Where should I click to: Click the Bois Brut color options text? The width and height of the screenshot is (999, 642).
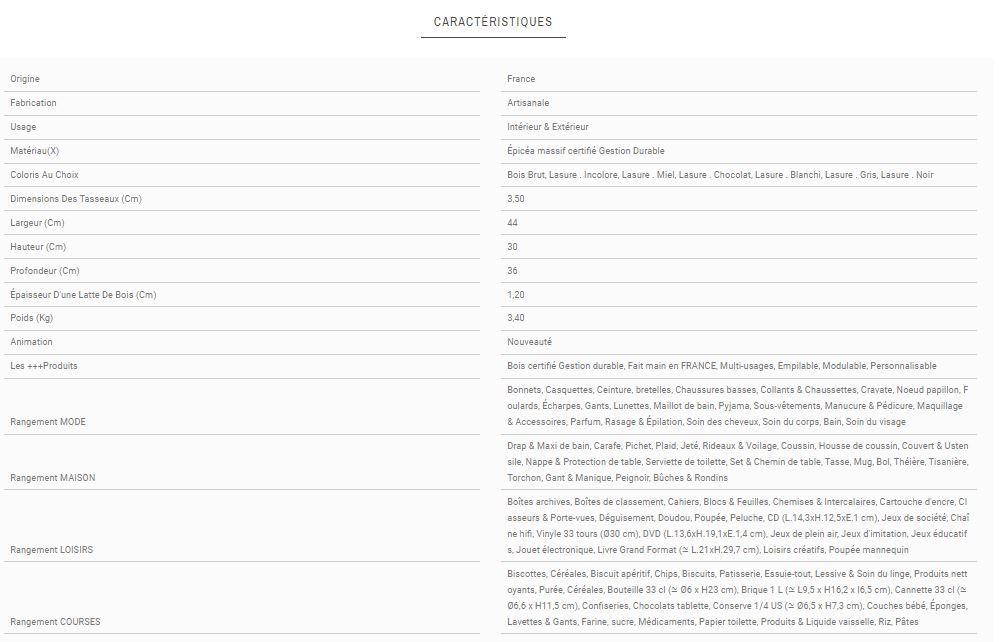(x=720, y=175)
